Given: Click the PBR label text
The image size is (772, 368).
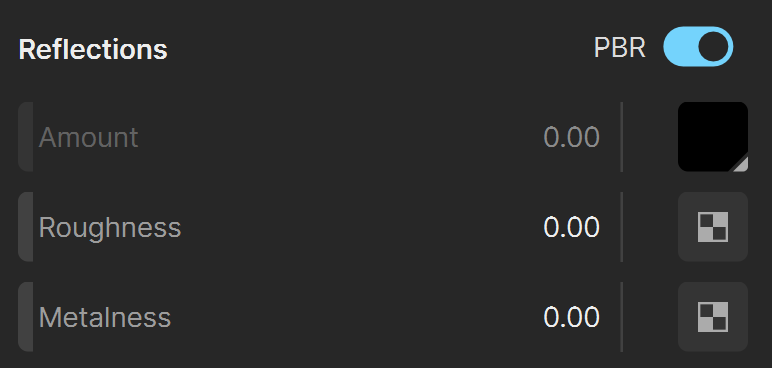Looking at the screenshot, I should point(619,48).
